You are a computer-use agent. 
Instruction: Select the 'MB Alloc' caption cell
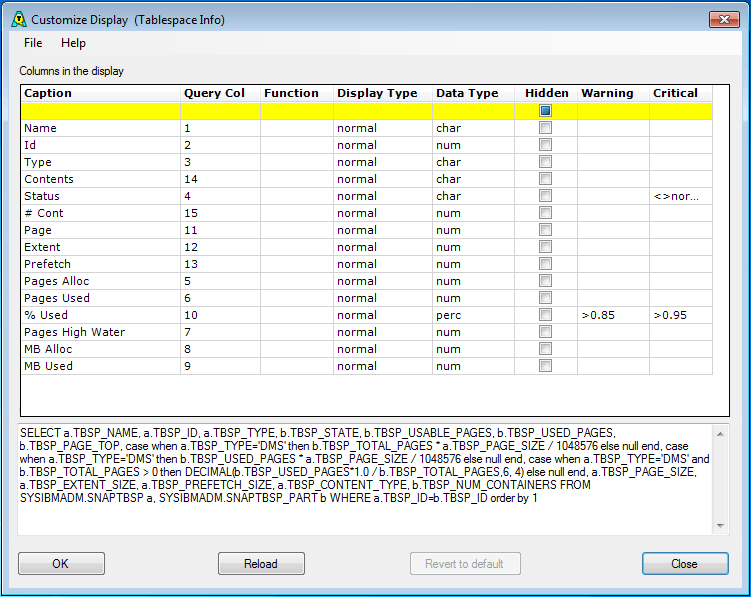tap(101, 349)
